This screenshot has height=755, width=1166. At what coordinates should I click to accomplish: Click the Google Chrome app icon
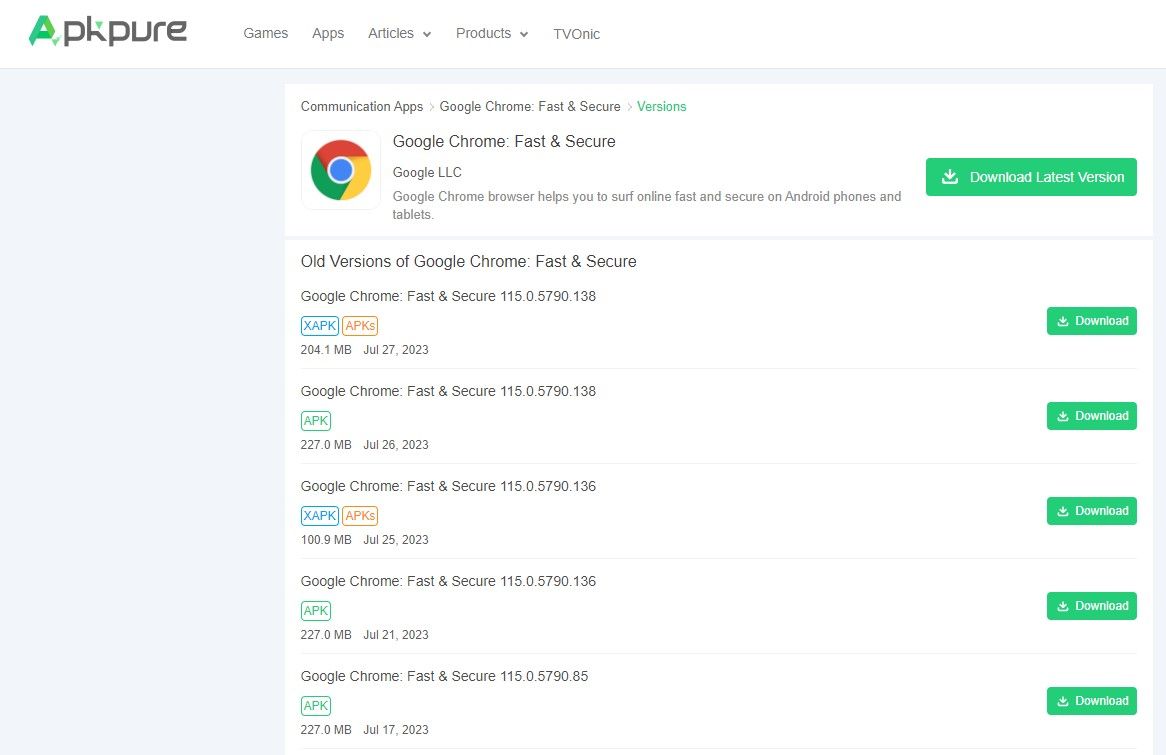click(x=340, y=170)
